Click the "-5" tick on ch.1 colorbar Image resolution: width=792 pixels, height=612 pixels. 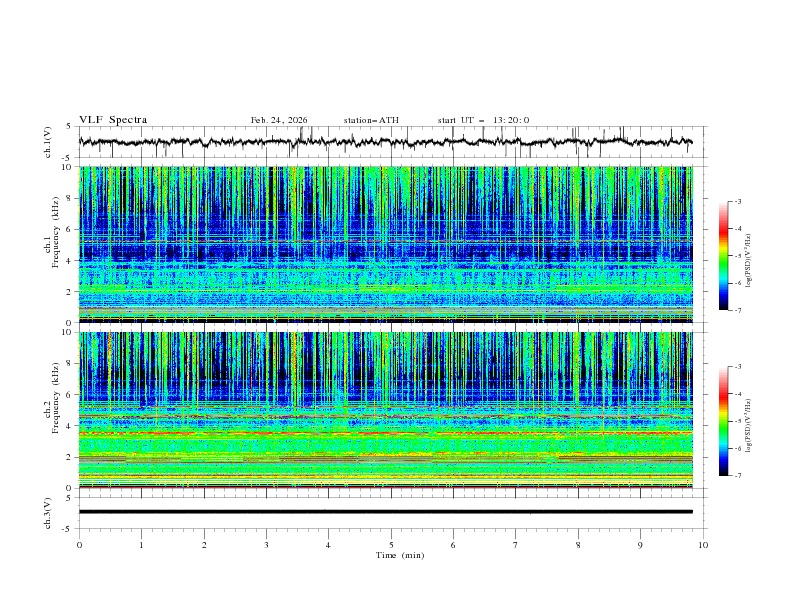pyautogui.click(x=738, y=256)
